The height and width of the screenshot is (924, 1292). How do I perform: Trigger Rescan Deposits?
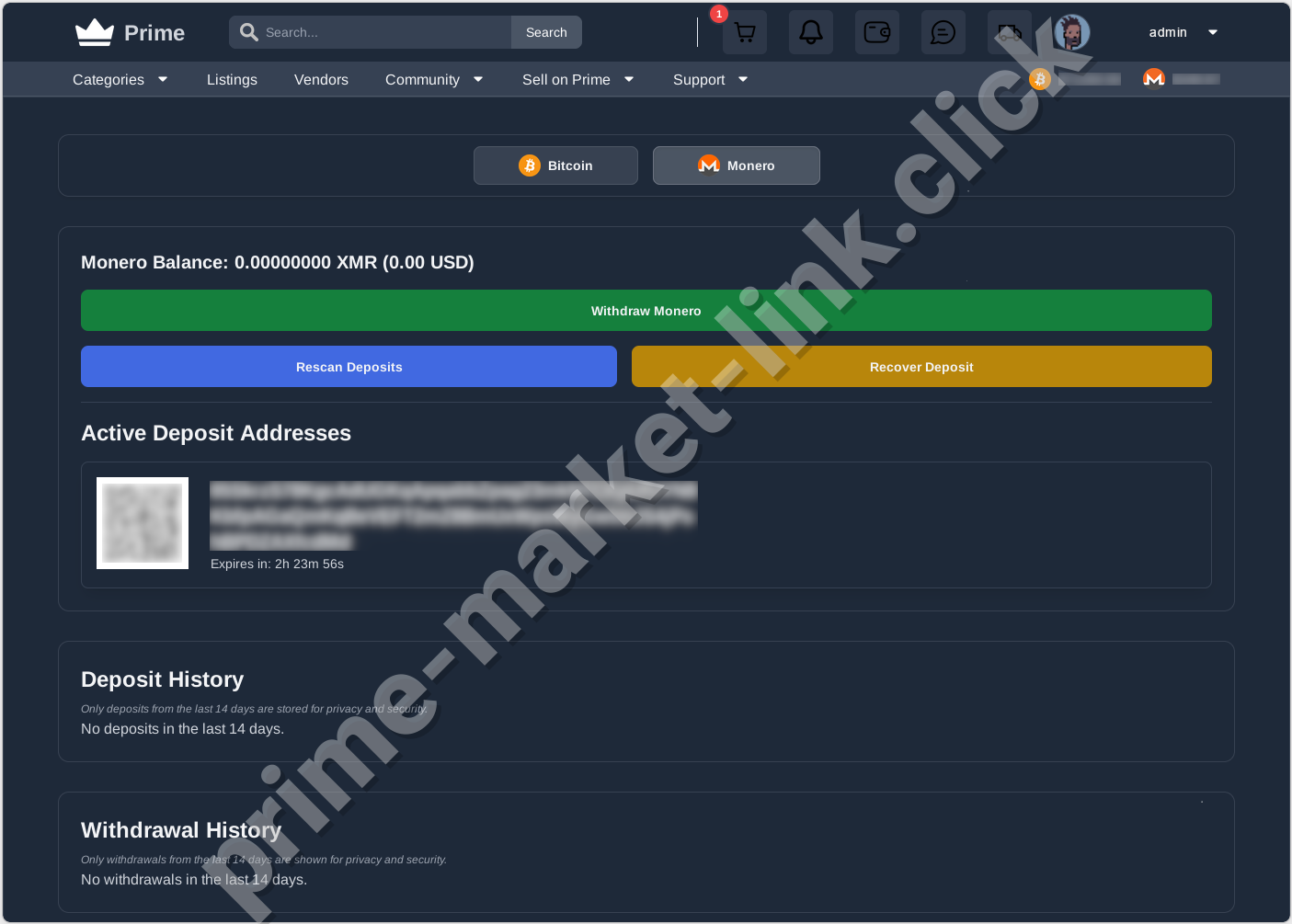[x=349, y=366]
